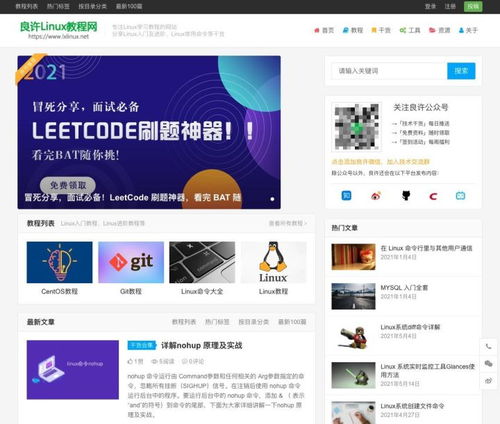Click the comment bubble icon under nohup article
The width and height of the screenshot is (500, 424).
[x=184, y=361]
